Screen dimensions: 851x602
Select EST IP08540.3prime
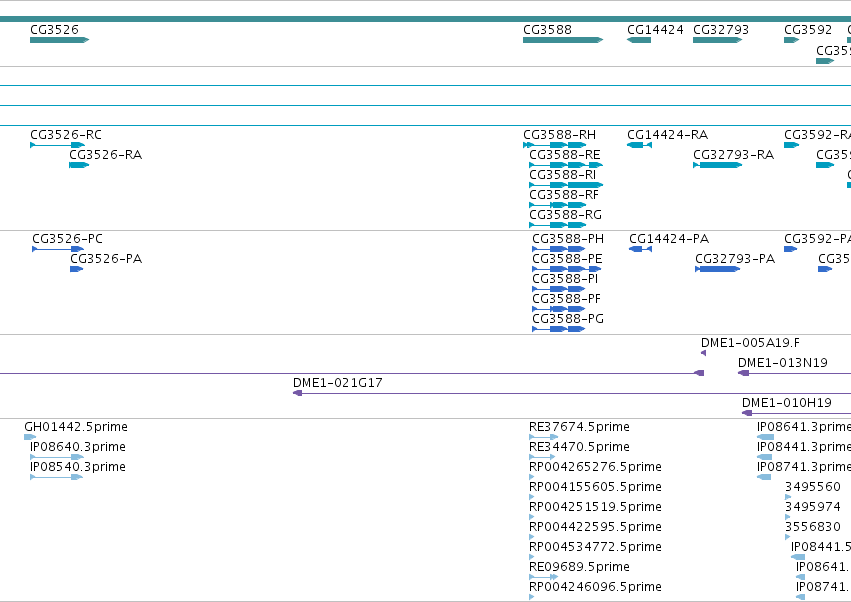[x=56, y=478]
